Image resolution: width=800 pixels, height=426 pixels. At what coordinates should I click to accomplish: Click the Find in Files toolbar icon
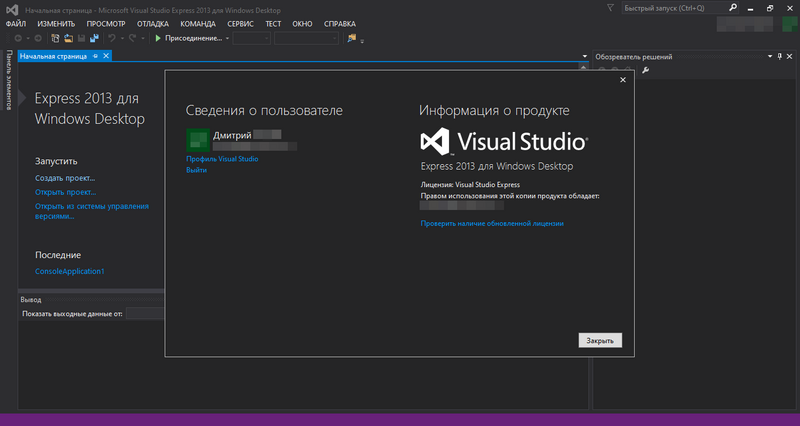tap(352, 38)
